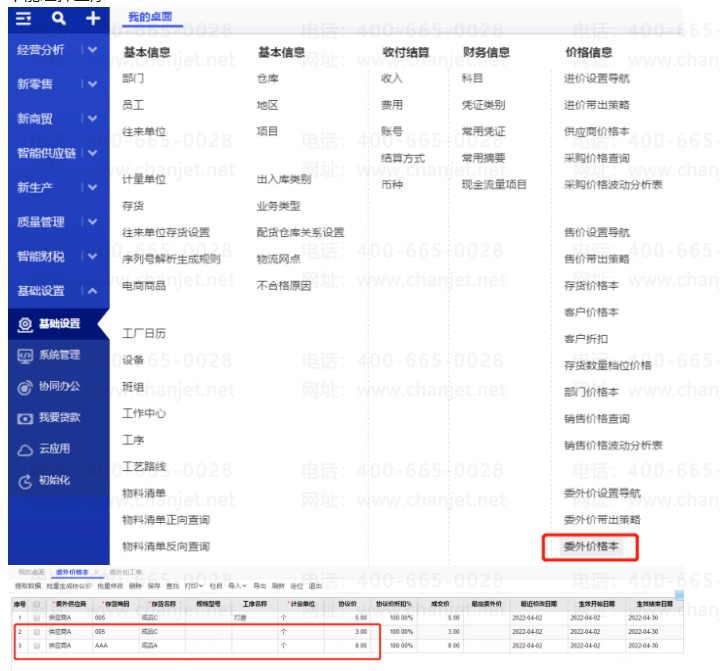This screenshot has width=720, height=671.
Task: Open 往来单位 under 基本信息
Action: 144,131
